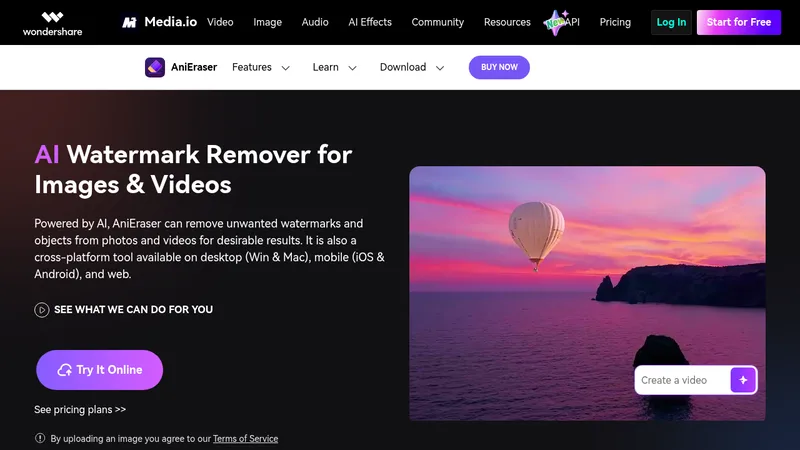Click the Try It Online button

click(x=99, y=370)
